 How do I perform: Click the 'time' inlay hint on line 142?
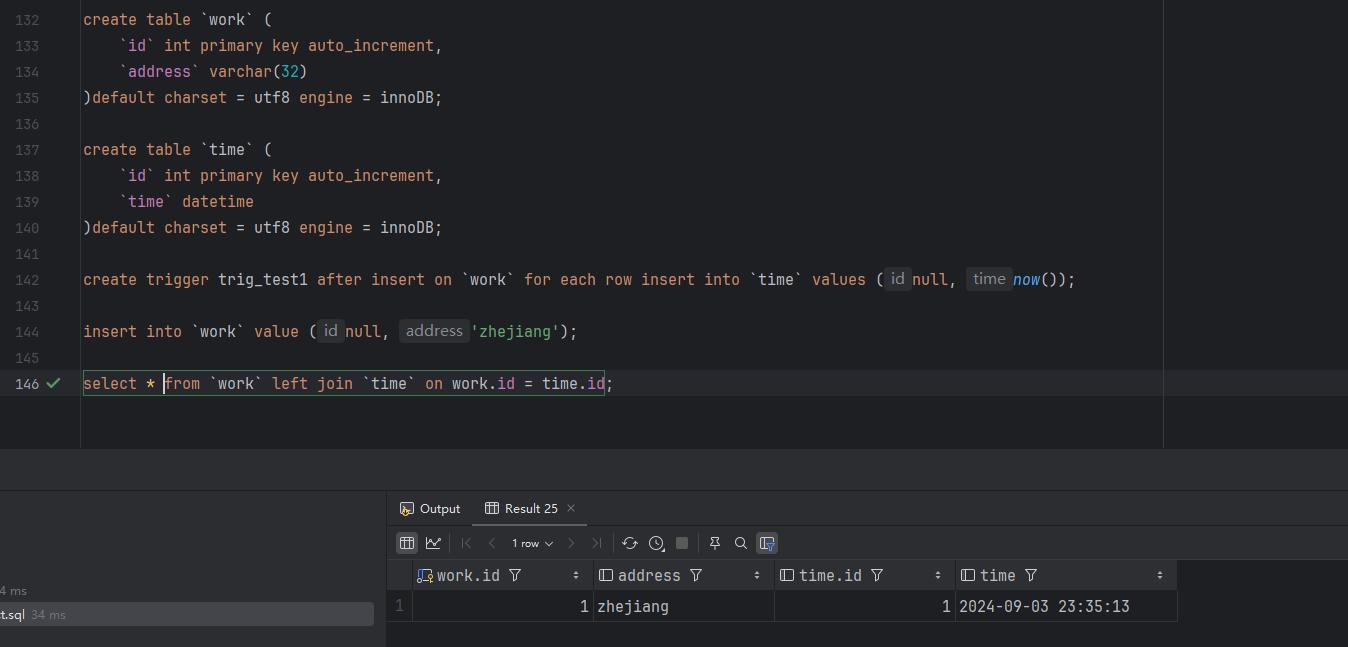pyautogui.click(x=989, y=279)
